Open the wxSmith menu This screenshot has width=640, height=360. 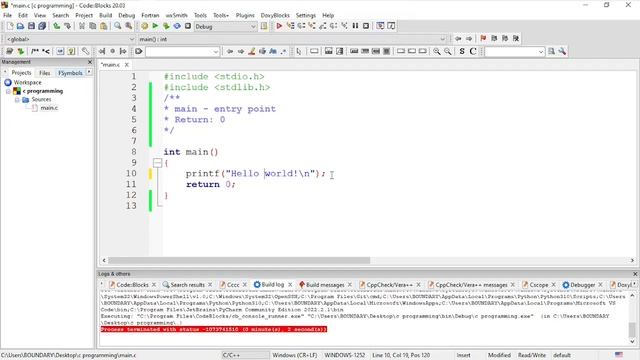pyautogui.click(x=176, y=15)
